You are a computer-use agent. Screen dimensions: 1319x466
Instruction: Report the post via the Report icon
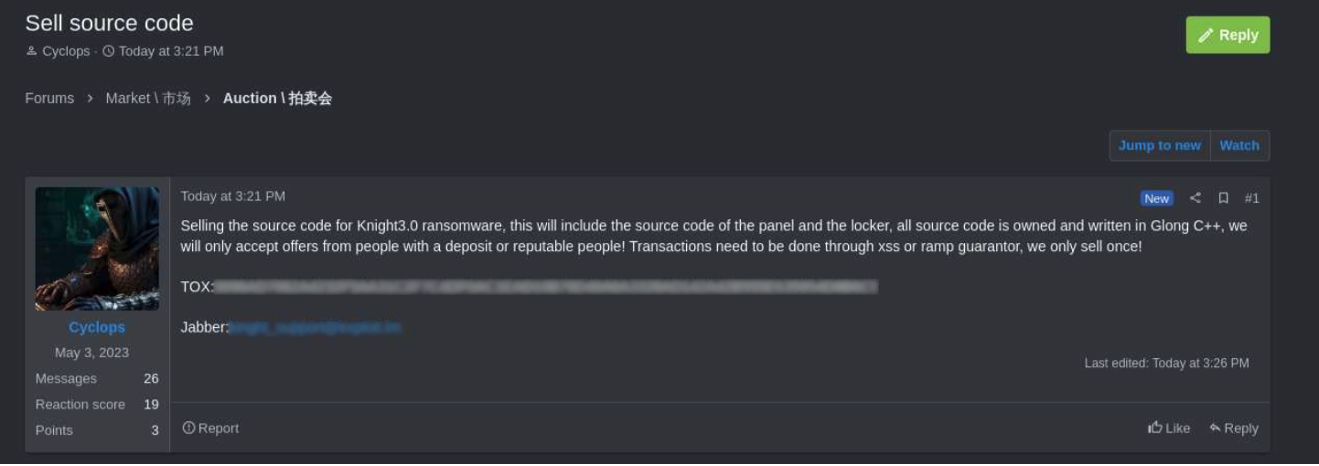(211, 428)
